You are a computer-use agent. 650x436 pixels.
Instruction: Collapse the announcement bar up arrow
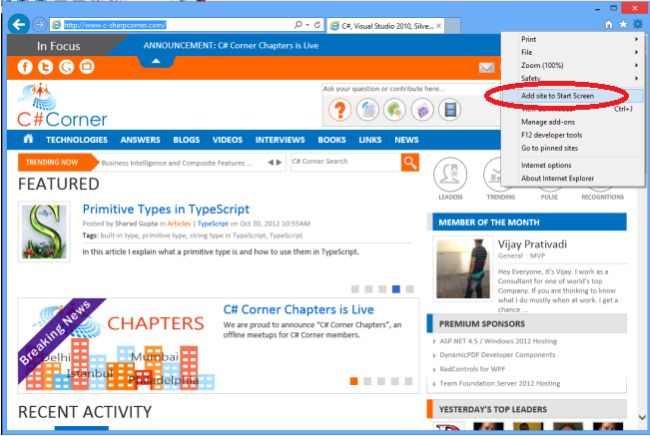pyautogui.click(x=156, y=61)
